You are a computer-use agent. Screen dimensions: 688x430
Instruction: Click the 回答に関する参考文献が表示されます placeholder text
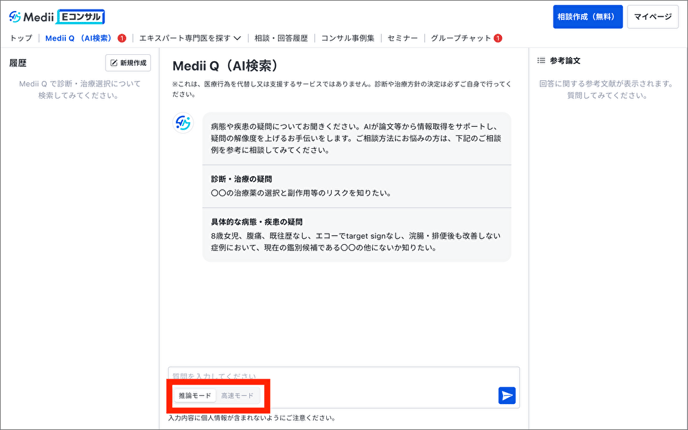pyautogui.click(x=607, y=89)
